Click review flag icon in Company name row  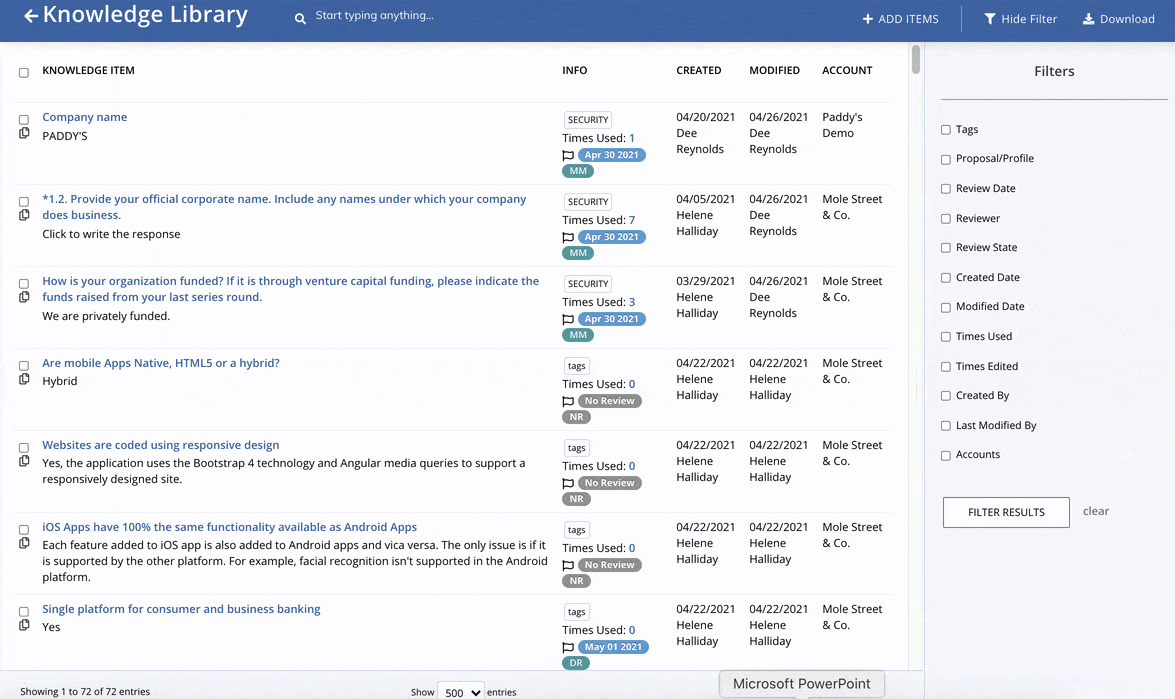(x=568, y=156)
